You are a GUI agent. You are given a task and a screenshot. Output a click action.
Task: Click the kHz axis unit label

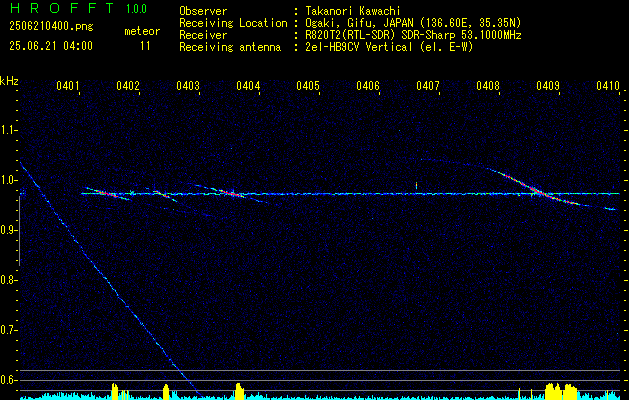pos(9,81)
